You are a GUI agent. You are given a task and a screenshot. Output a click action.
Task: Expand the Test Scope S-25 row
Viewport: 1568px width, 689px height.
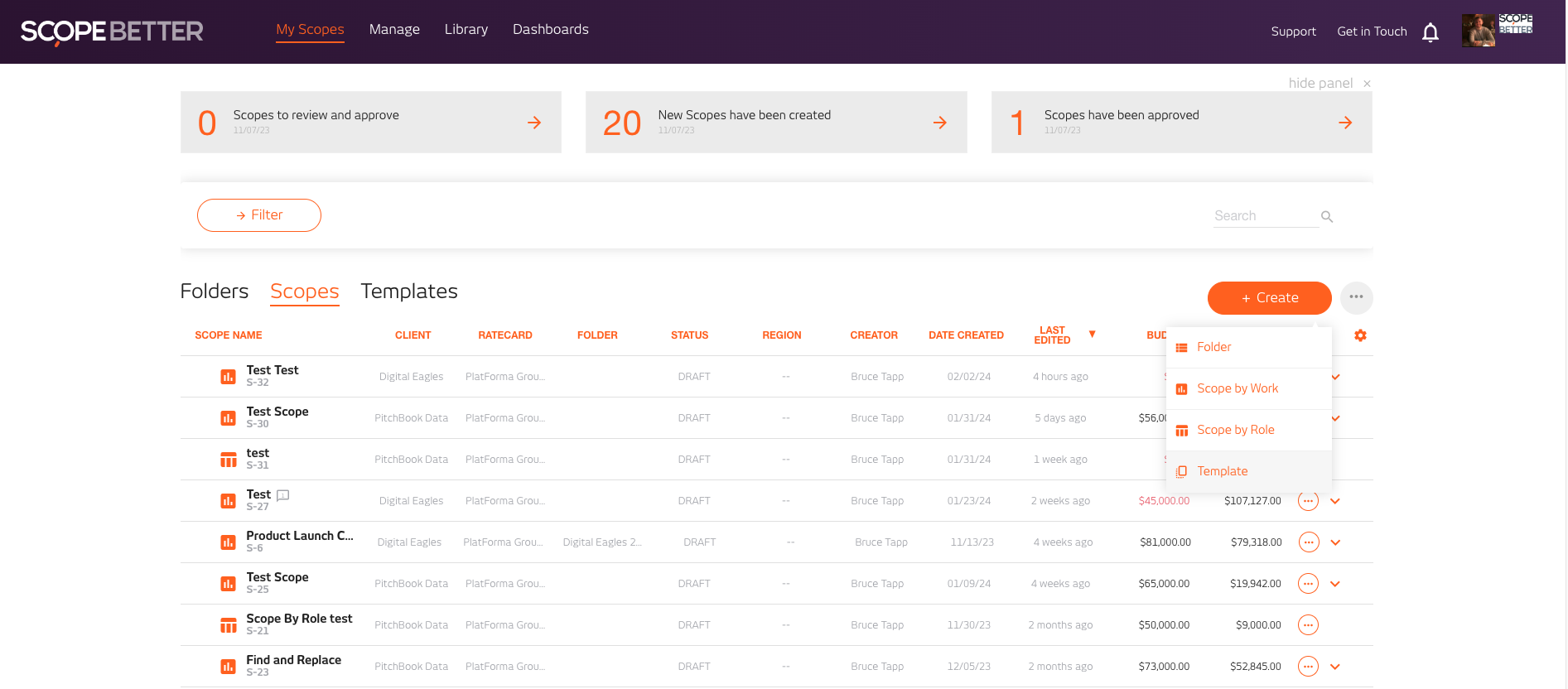point(1335,584)
